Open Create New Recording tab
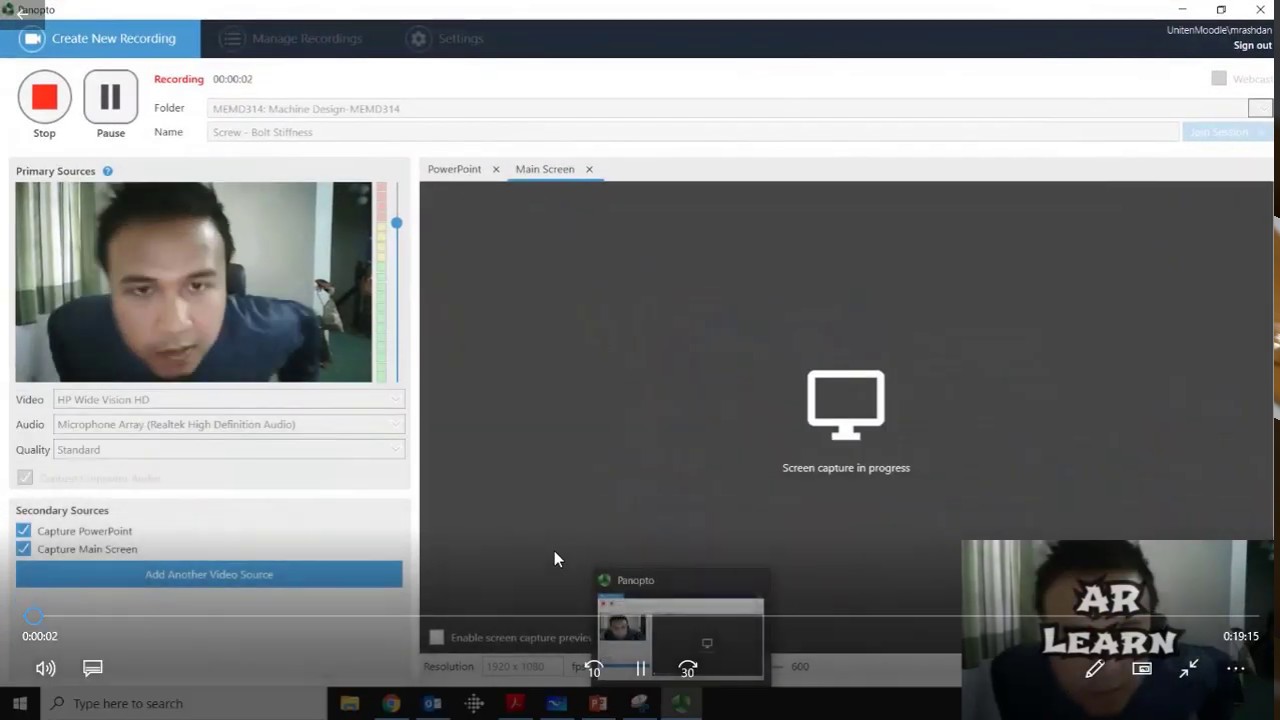Image resolution: width=1280 pixels, height=720 pixels. point(100,38)
